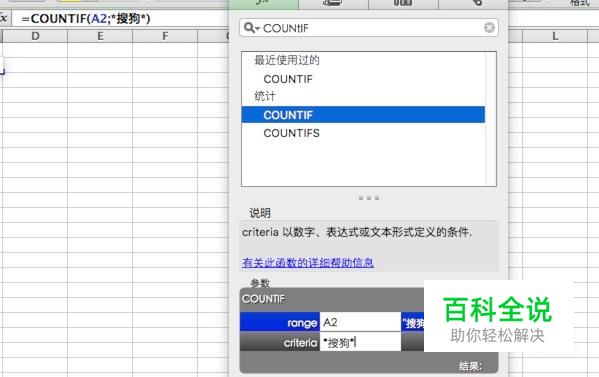Viewport: 599px width, 377px height.
Task: Select the highlighted COUNTIF under 统计
Action: tap(363, 115)
